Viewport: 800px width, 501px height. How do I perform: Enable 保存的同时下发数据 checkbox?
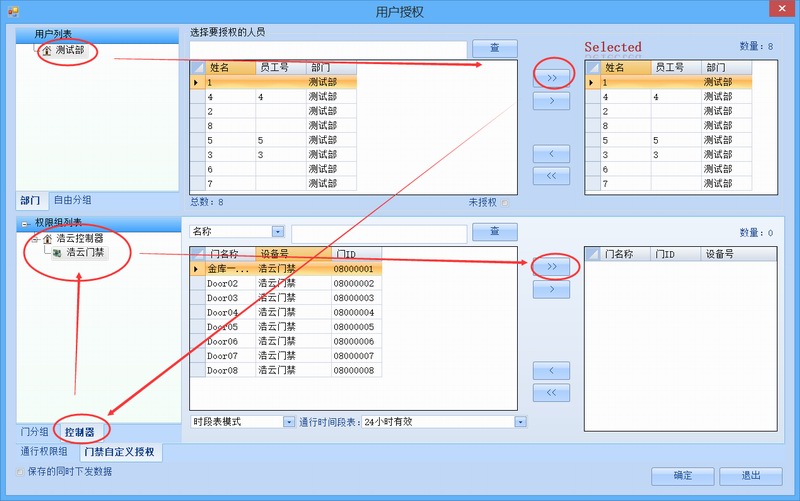click(20, 472)
